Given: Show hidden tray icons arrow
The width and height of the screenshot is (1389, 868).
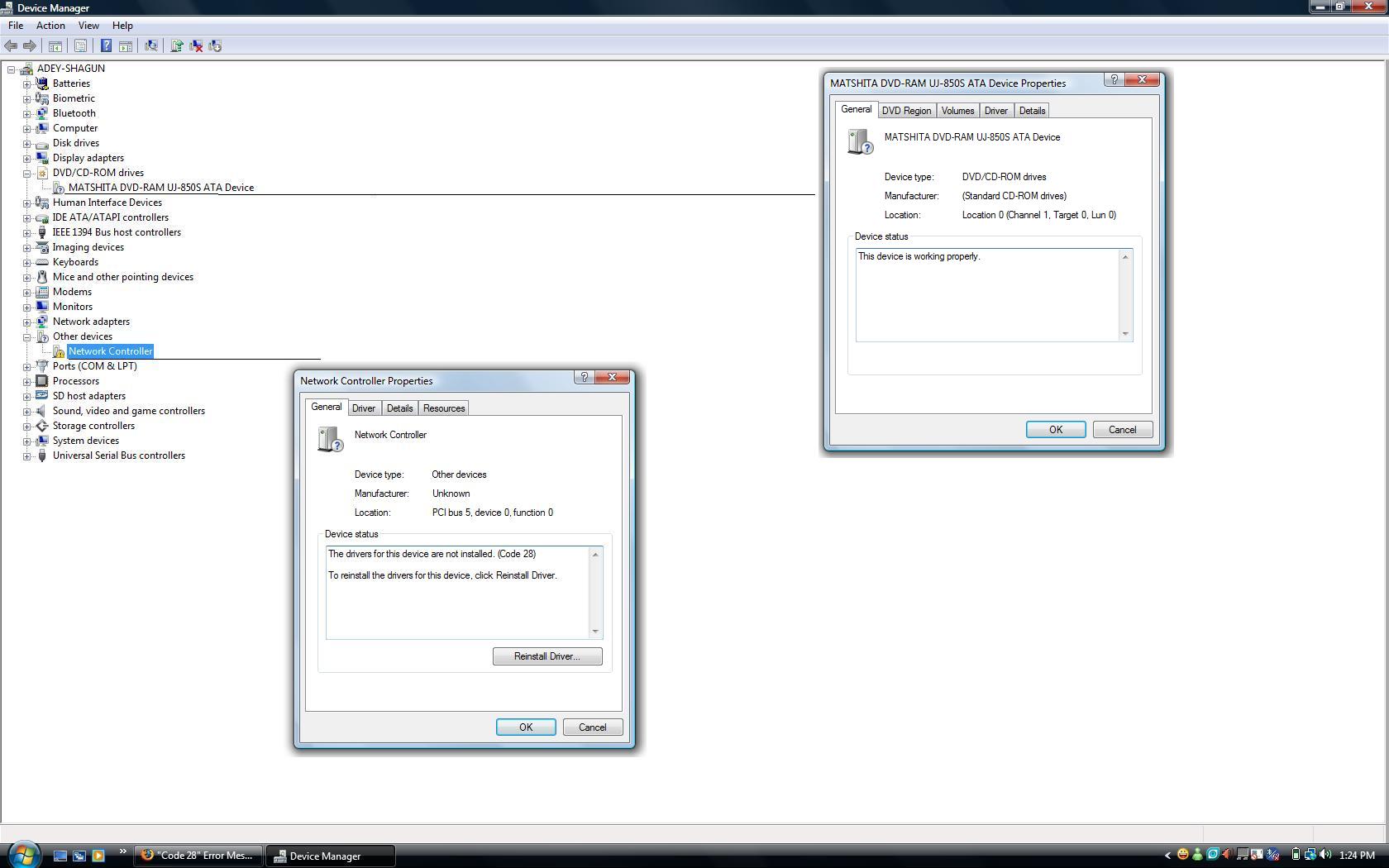Looking at the screenshot, I should [1167, 856].
